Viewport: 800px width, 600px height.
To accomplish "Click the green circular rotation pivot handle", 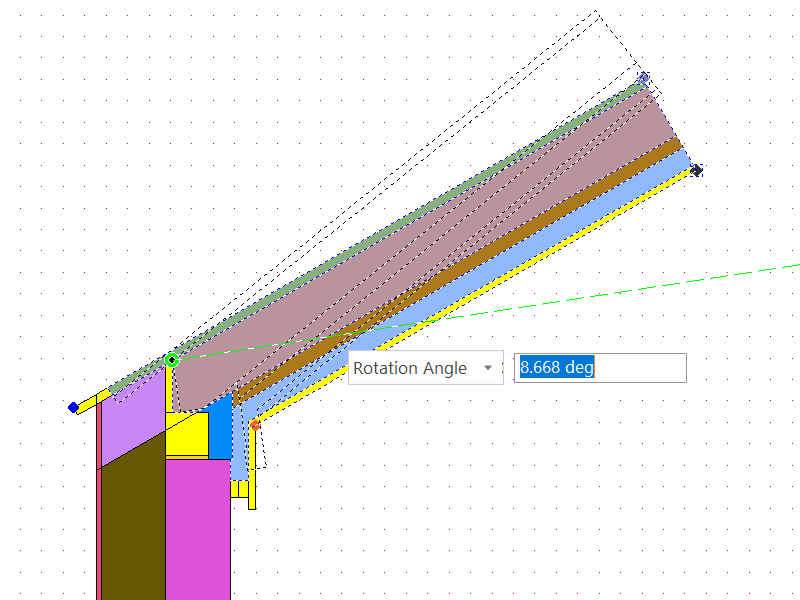I will 172,360.
